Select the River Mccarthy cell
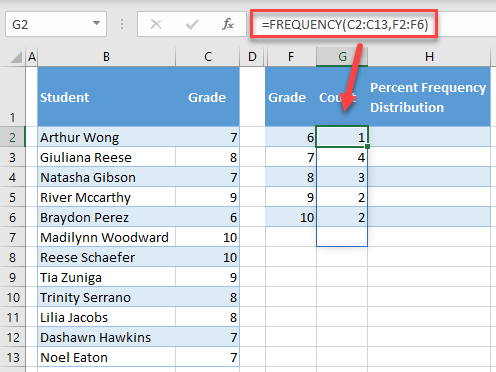Screen dimensions: 496x372 pyautogui.click(x=106, y=197)
